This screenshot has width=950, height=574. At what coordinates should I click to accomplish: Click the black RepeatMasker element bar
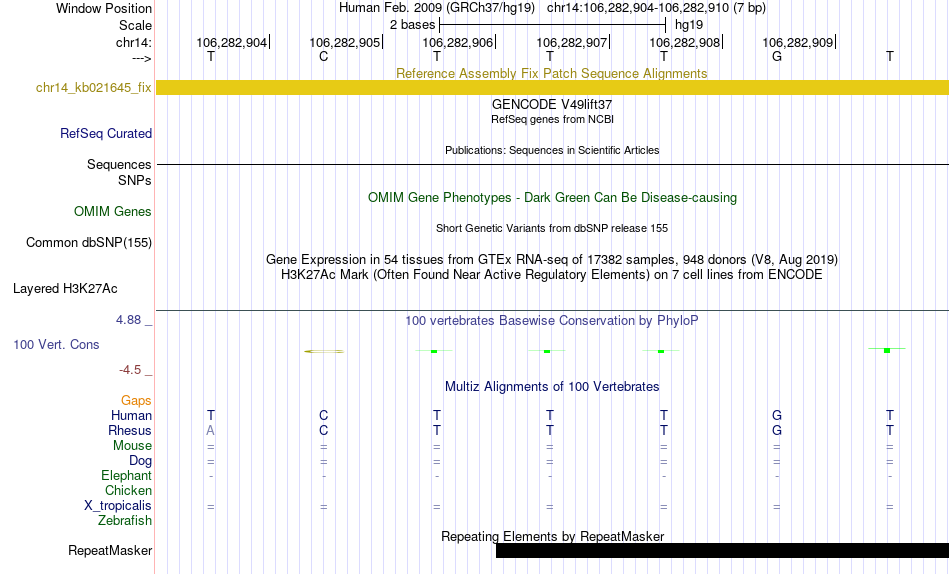(x=722, y=550)
